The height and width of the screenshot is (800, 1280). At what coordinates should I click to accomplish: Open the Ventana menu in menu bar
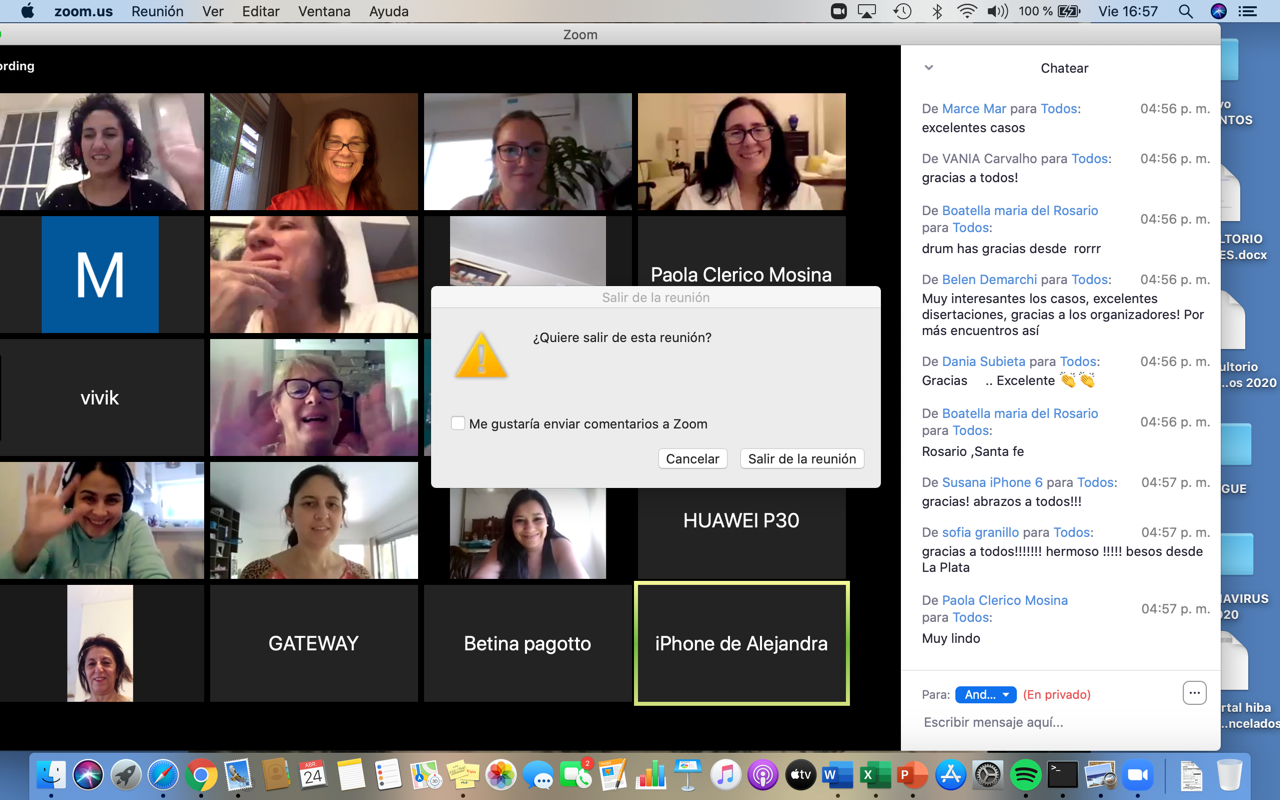[x=324, y=11]
